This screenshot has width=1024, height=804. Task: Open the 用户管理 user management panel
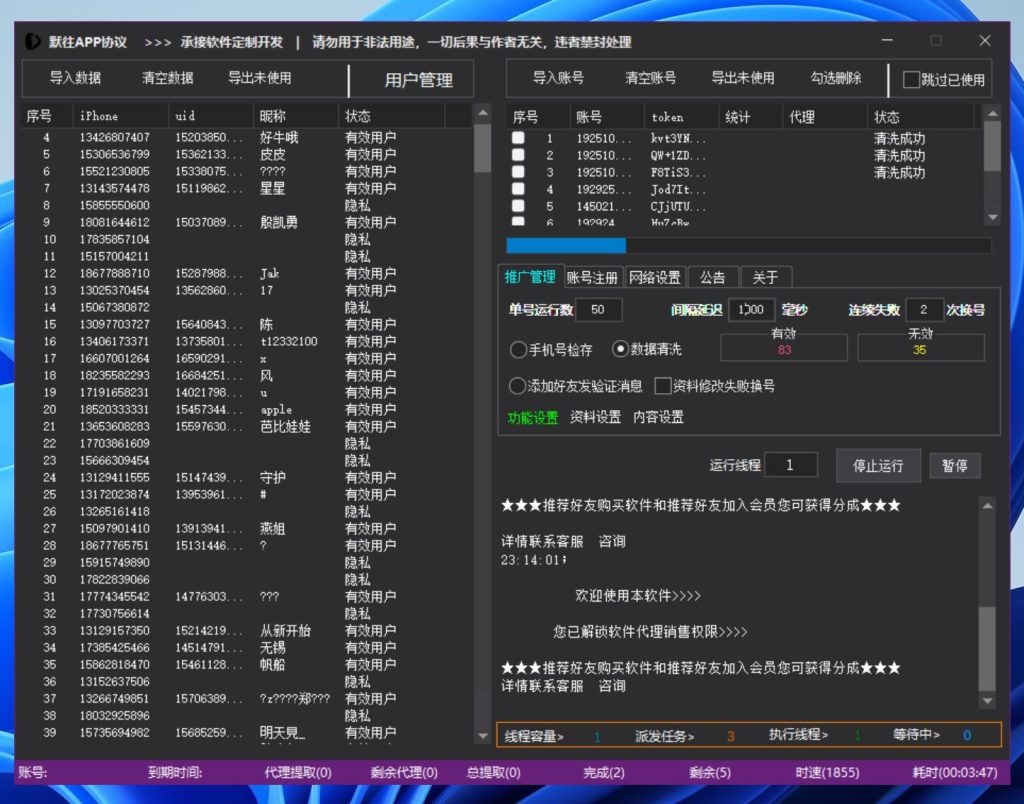tap(418, 80)
